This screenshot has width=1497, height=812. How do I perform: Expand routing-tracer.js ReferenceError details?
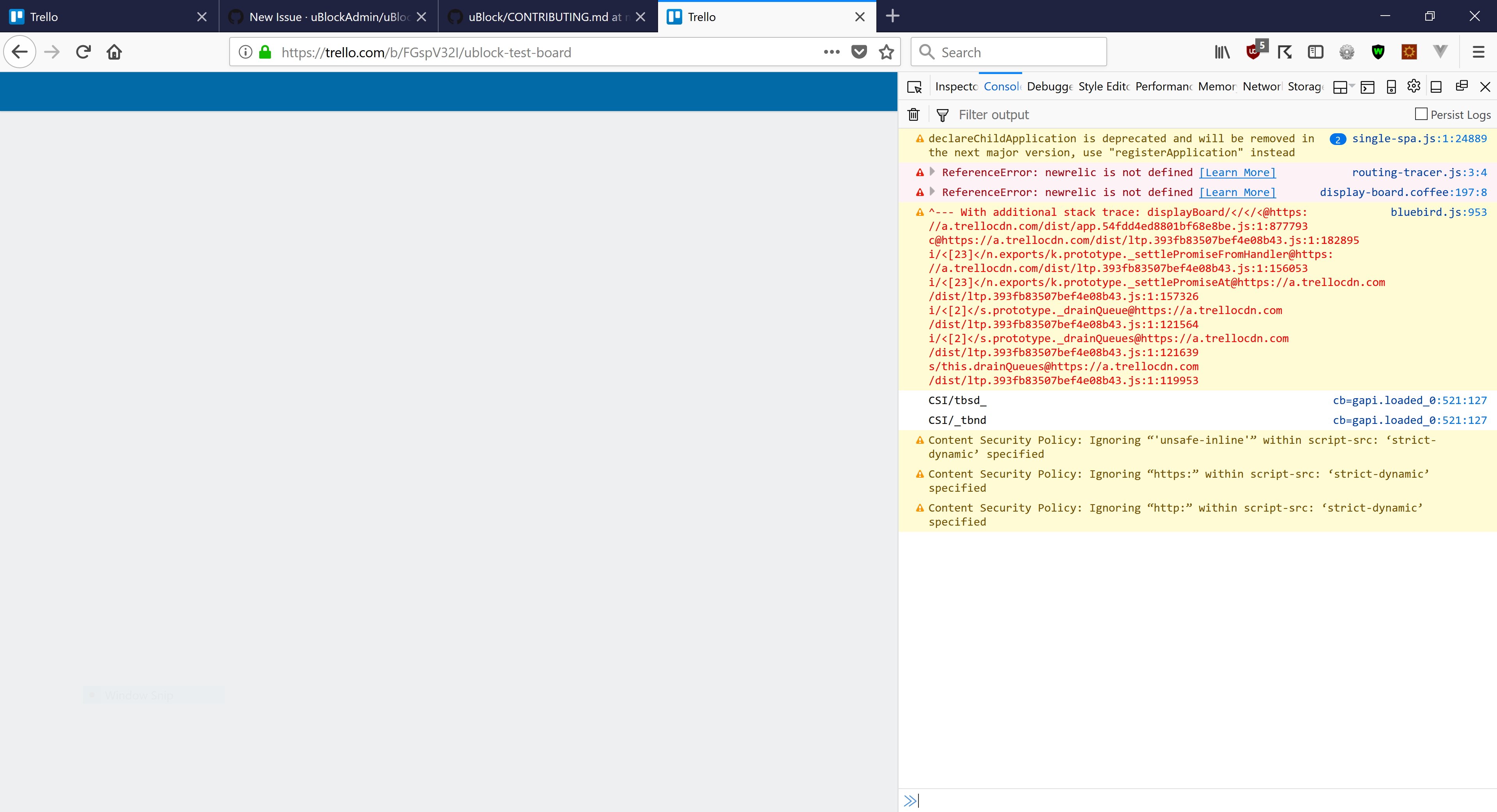tap(932, 172)
